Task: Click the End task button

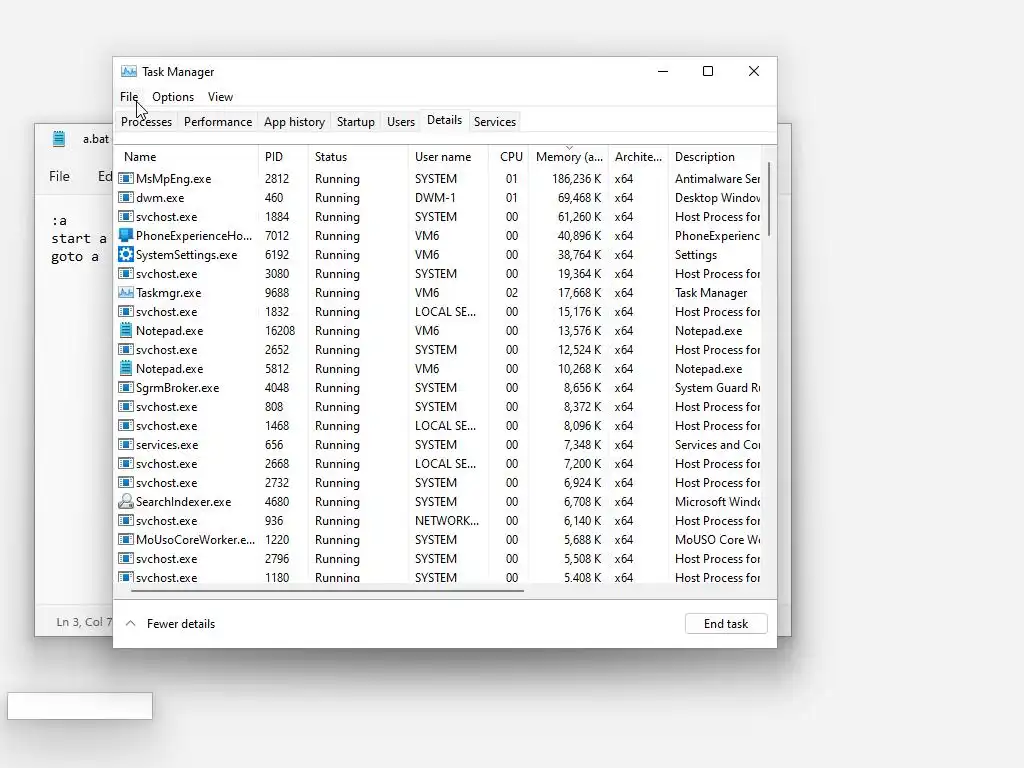Action: pos(726,624)
